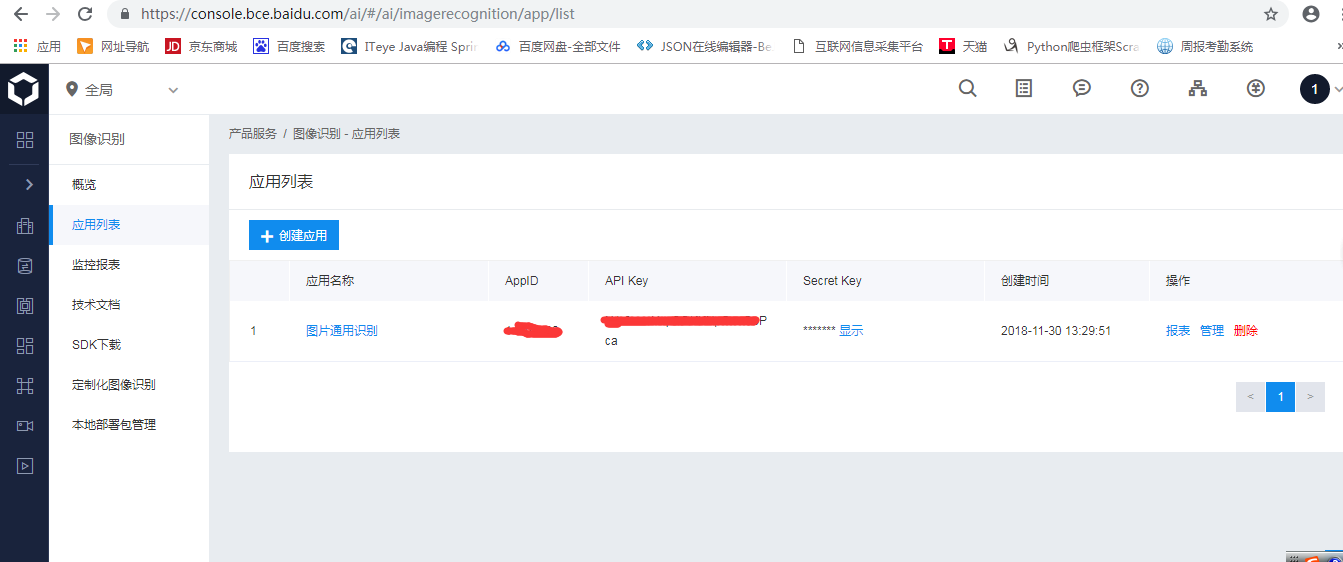Click 显示 to reveal the Secret Key
The image size is (1343, 562).
click(851, 331)
